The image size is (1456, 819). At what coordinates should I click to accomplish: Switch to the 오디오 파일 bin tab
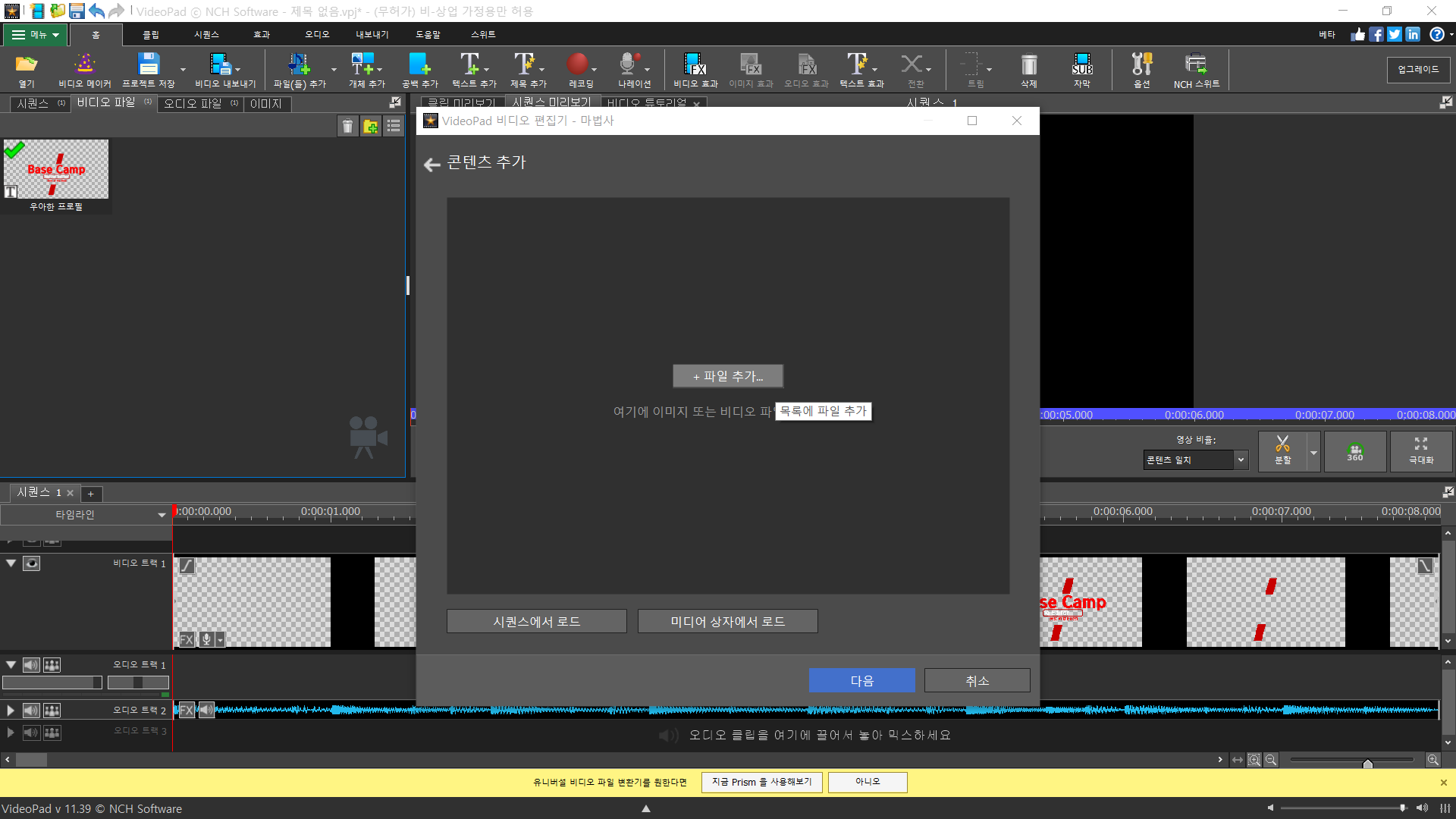tap(193, 103)
